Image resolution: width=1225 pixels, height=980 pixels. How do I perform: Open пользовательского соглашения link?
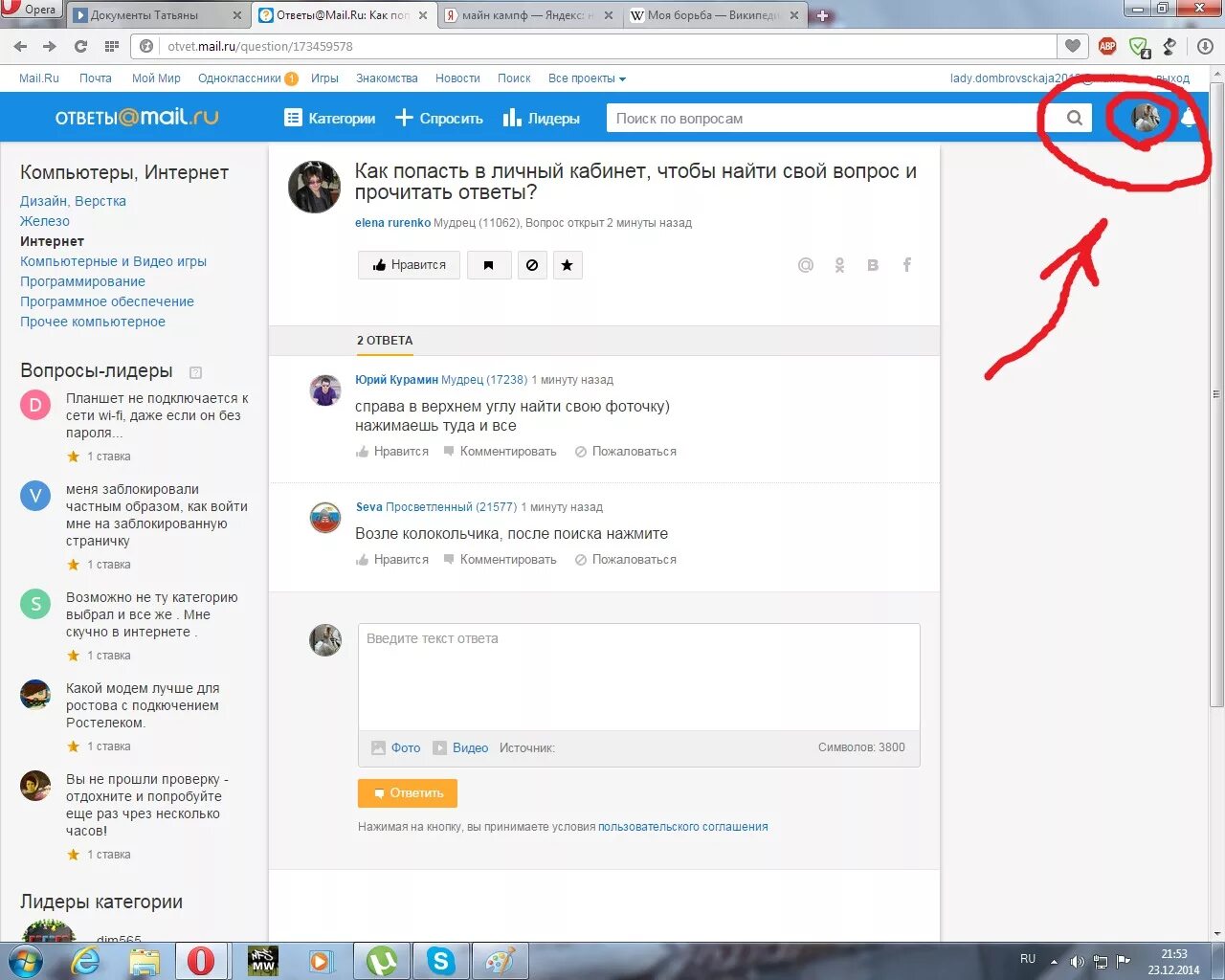[x=682, y=827]
